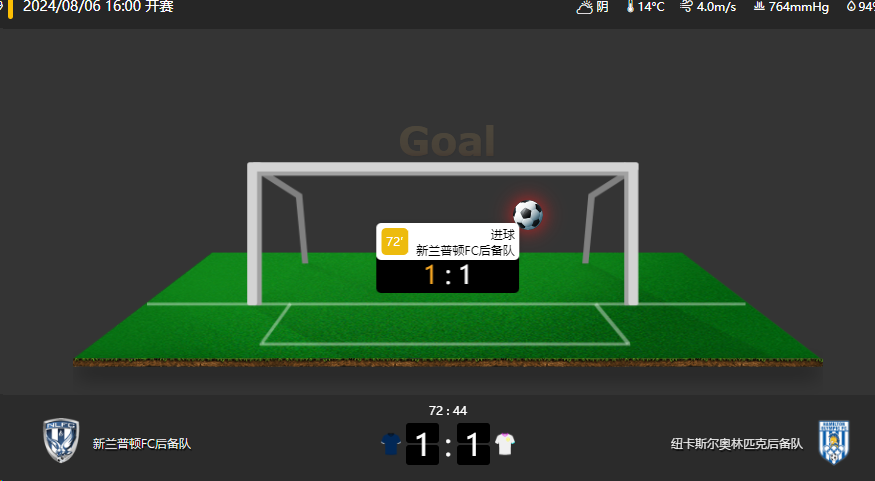
Task: Click the humidity droplet icon
Action: click(x=851, y=7)
